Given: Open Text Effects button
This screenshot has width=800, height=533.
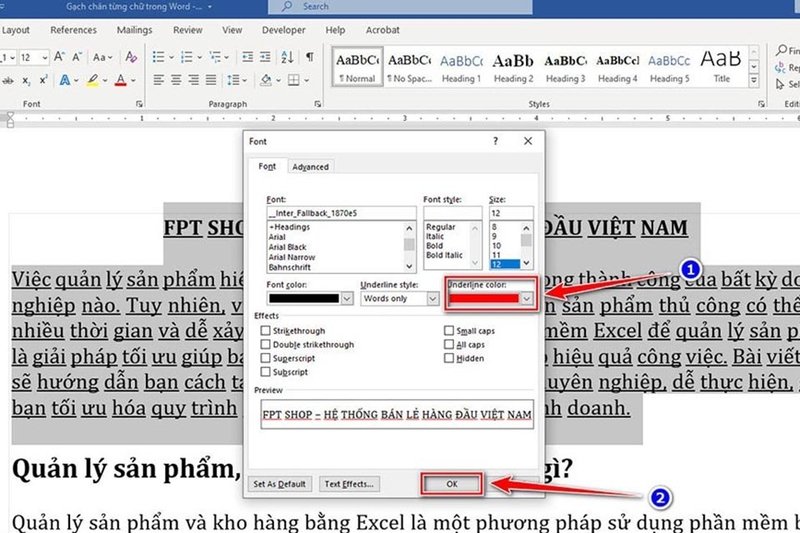Looking at the screenshot, I should pos(349,484).
